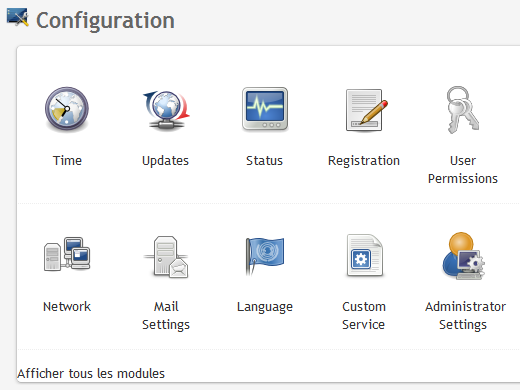Viewport: 520px width, 390px height.
Task: Open the Mail Settings server icon
Action: [x=166, y=257]
